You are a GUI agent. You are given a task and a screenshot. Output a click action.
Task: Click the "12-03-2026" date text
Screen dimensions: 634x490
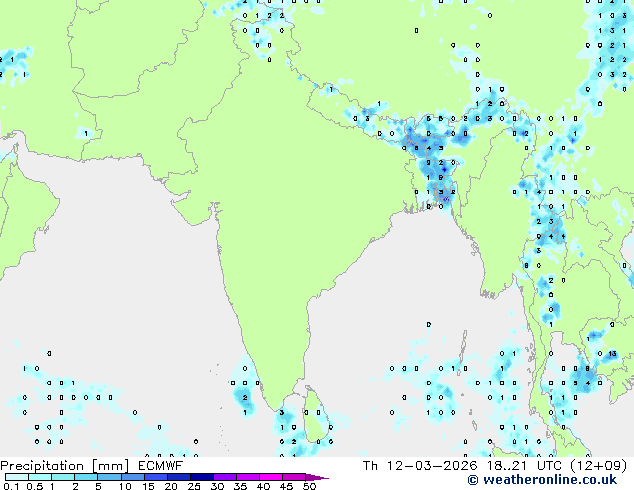tap(432, 465)
